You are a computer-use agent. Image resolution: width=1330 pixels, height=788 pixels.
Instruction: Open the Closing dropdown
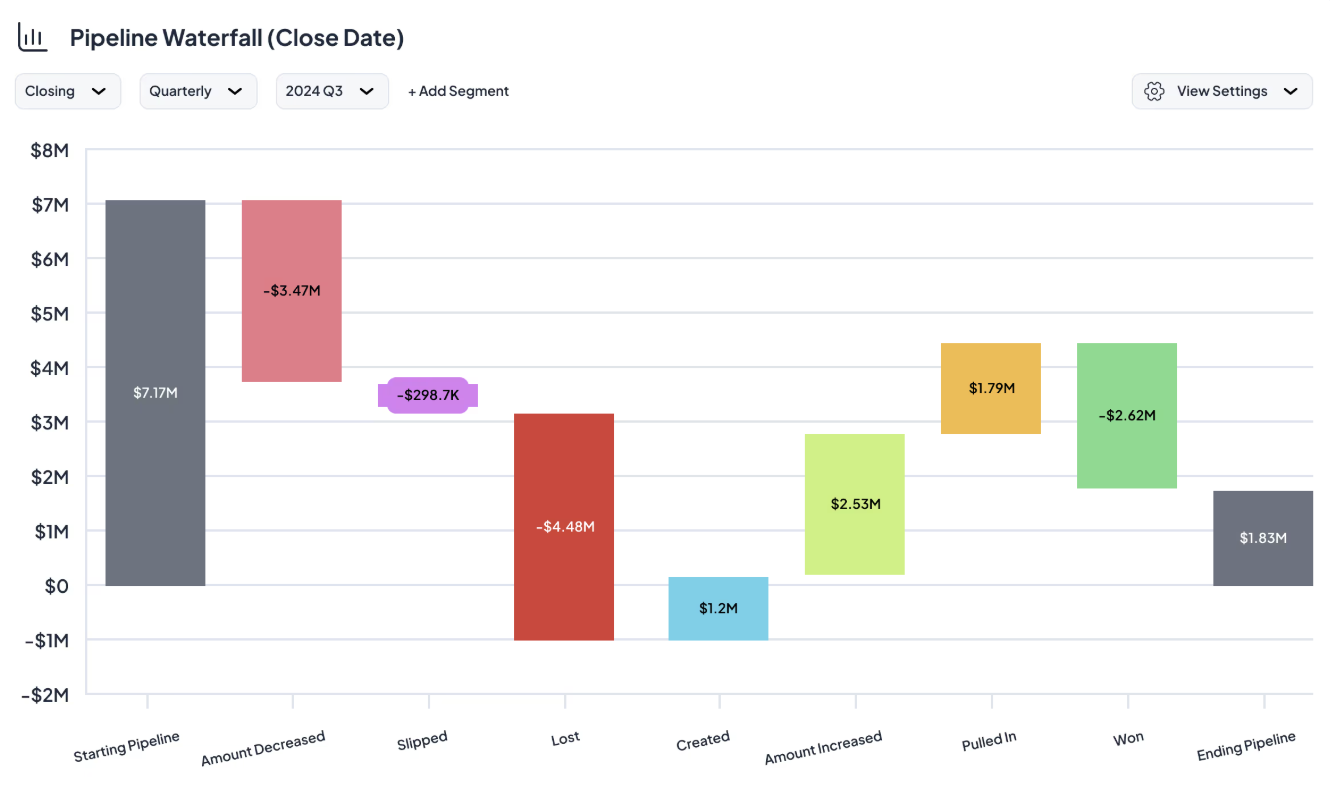[x=67, y=90]
